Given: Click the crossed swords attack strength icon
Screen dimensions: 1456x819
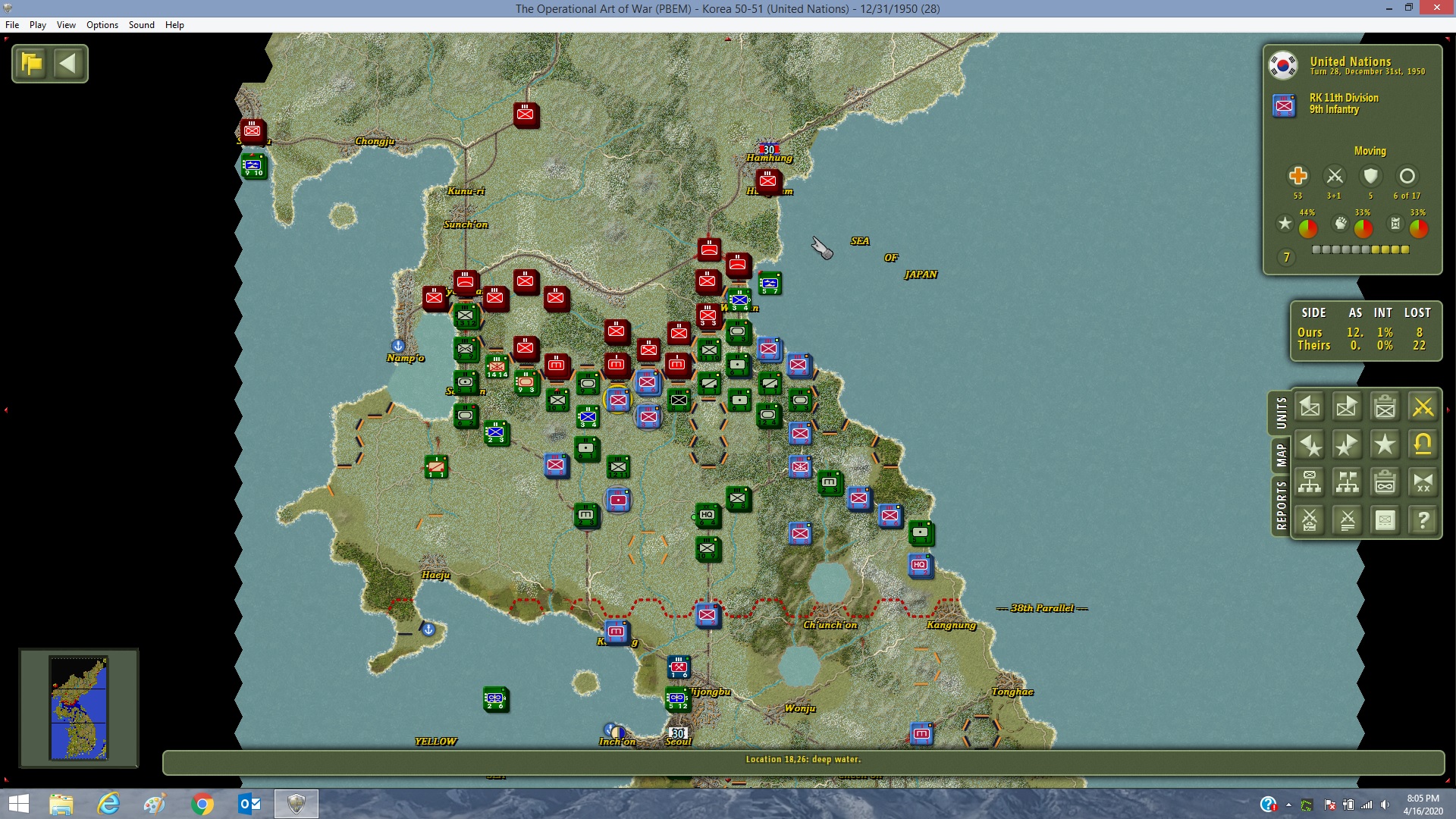Looking at the screenshot, I should tap(1335, 176).
